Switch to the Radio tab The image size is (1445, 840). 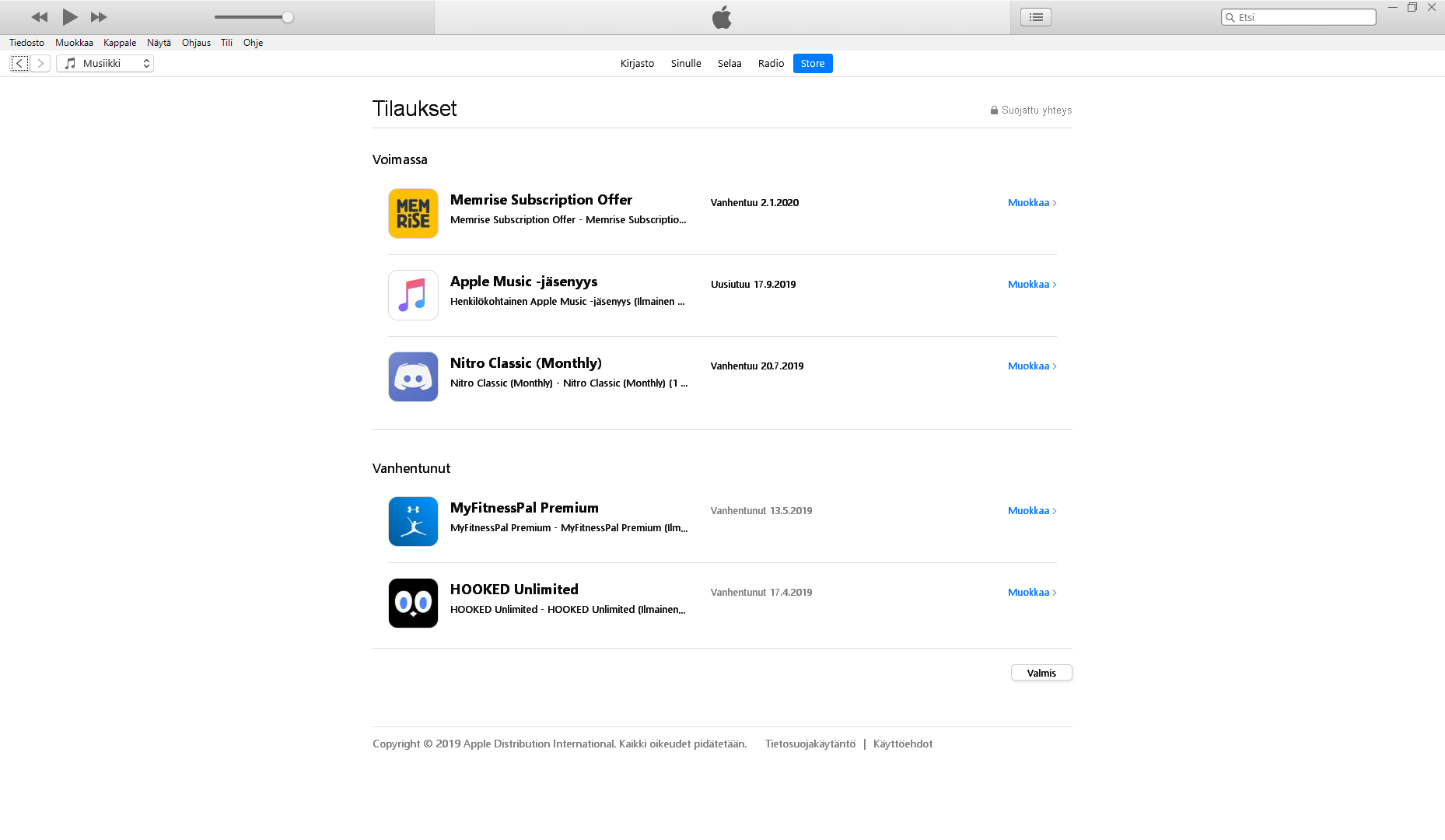[770, 63]
